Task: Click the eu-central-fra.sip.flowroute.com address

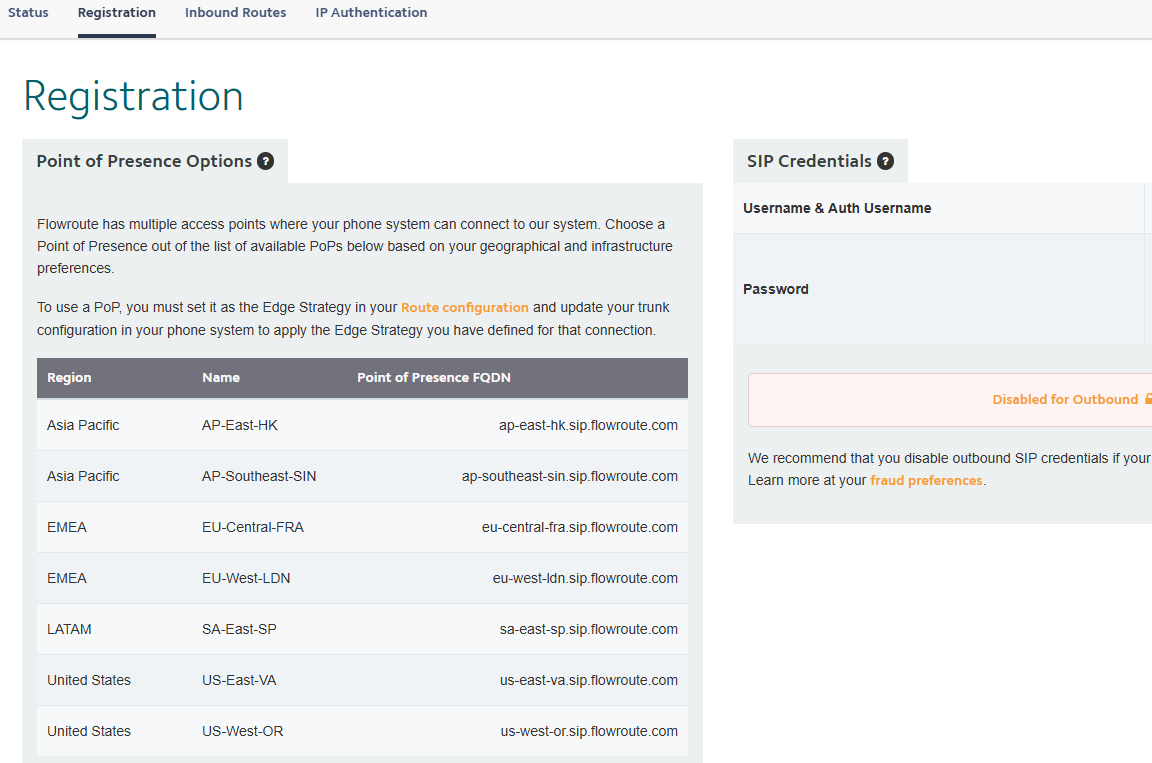Action: click(579, 527)
